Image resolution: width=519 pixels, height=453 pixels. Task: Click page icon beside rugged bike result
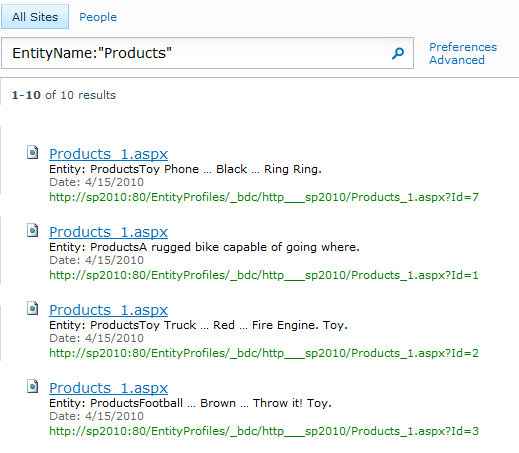pyautogui.click(x=33, y=230)
